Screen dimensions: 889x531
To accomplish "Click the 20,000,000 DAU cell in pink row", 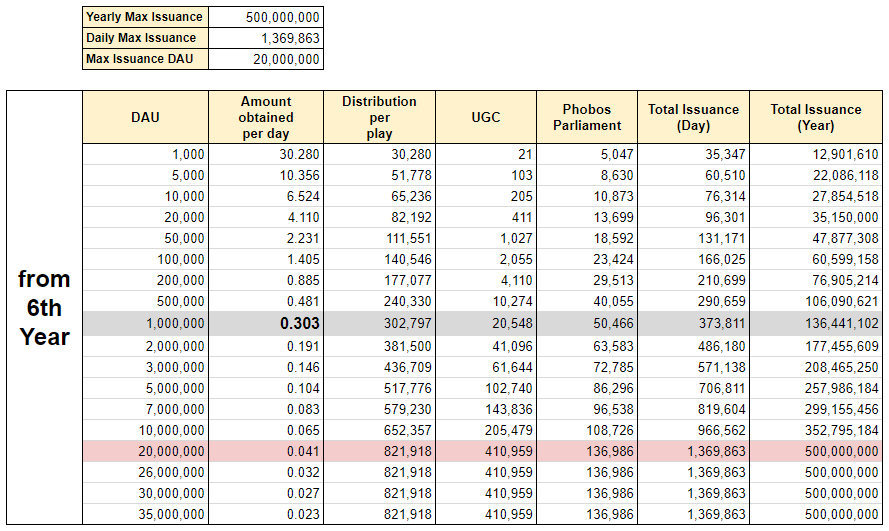I will [146, 451].
